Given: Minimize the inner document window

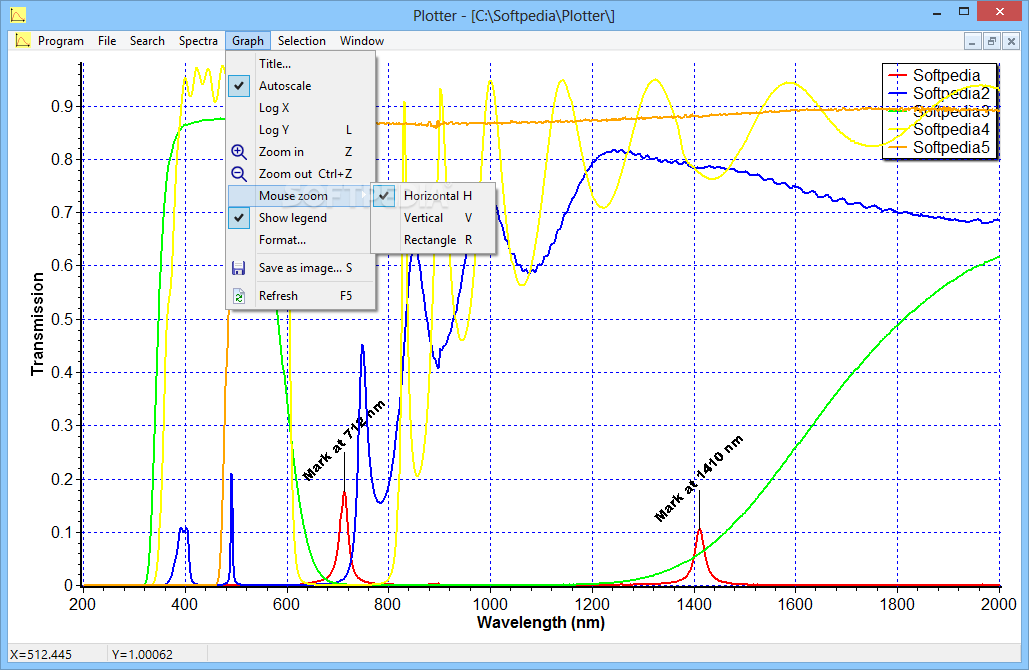Looking at the screenshot, I should tap(972, 41).
